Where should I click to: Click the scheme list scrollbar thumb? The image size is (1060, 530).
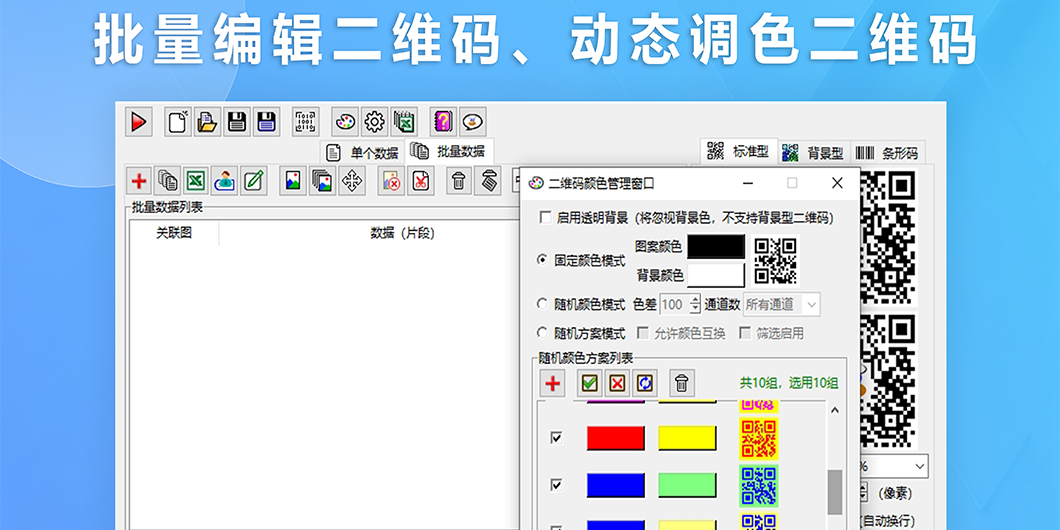835,492
